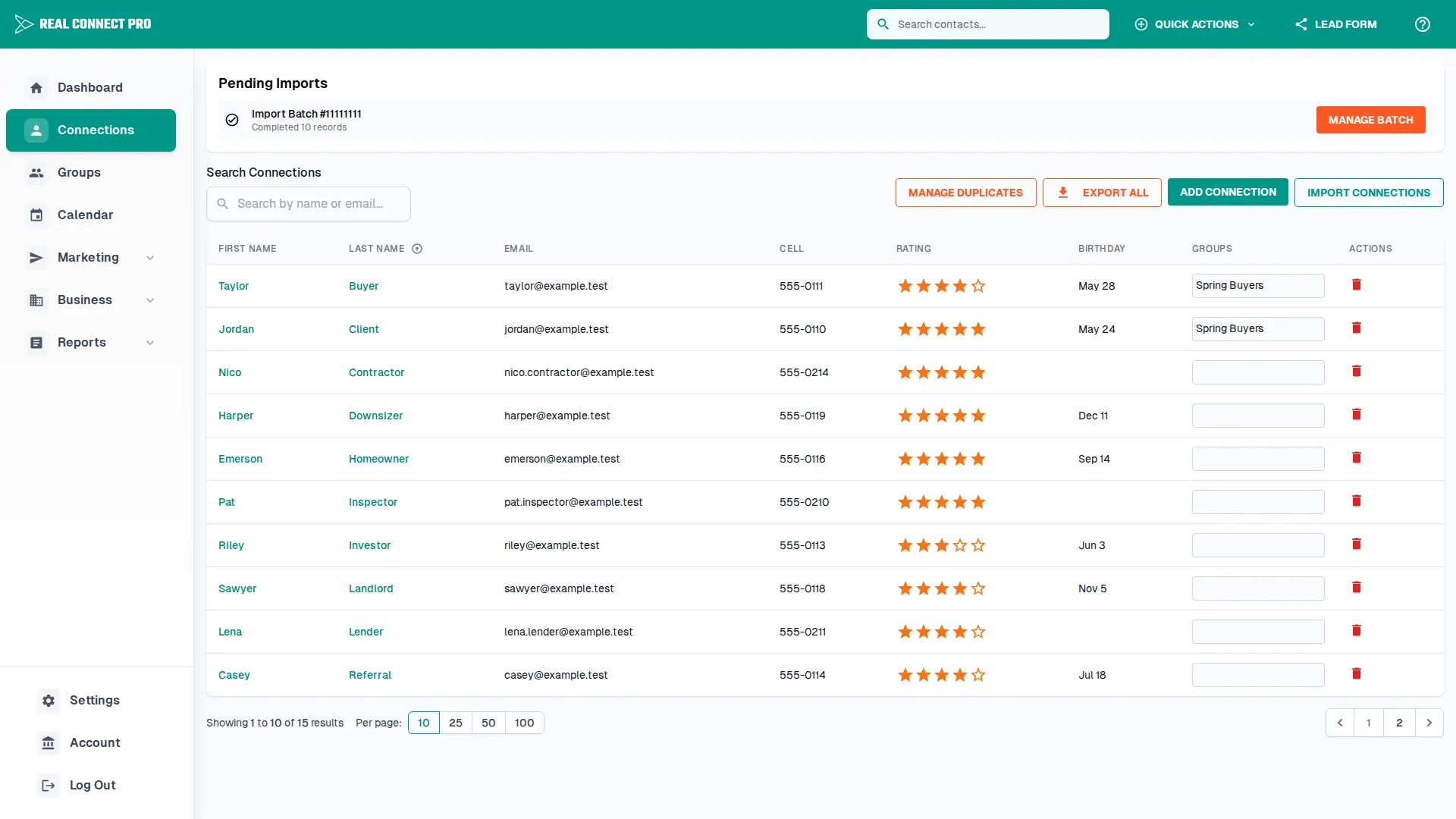The height and width of the screenshot is (819, 1456).
Task: Click the First Name column header
Action: pos(247,249)
